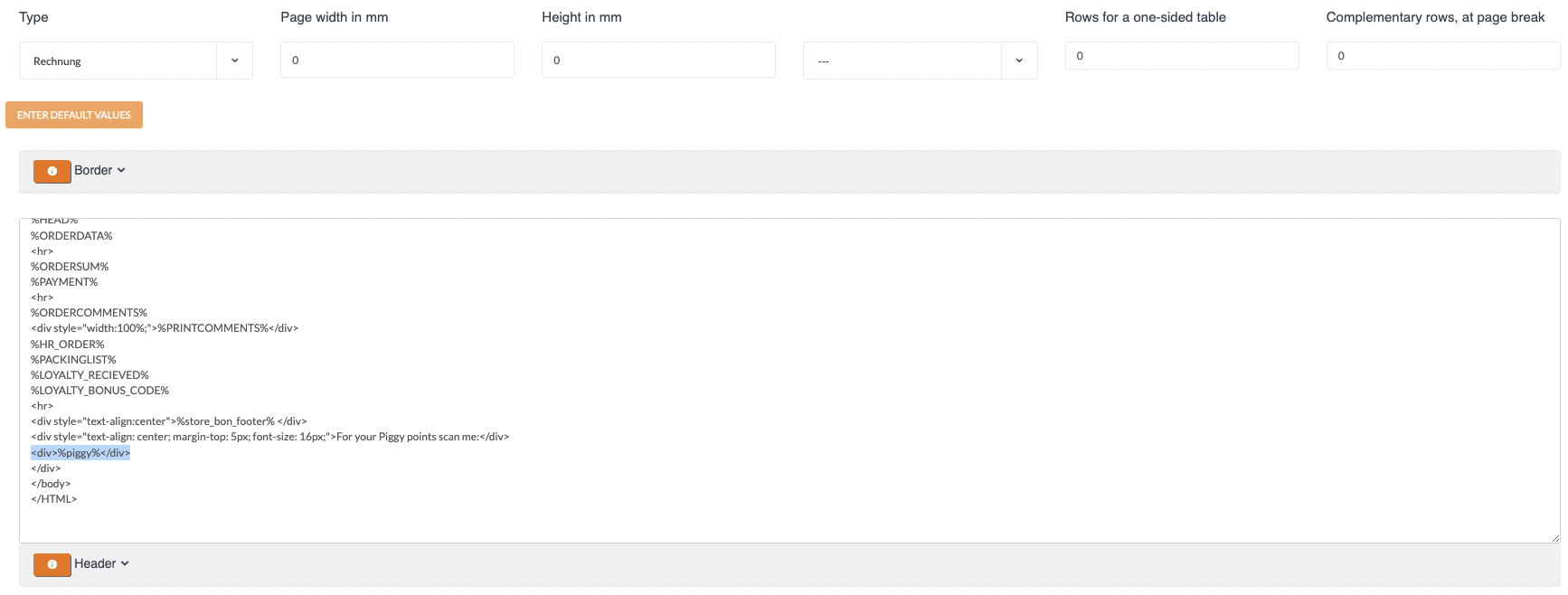Click the closing </HTML> tag line
Viewport: 1568px width, 595px height.
click(54, 499)
